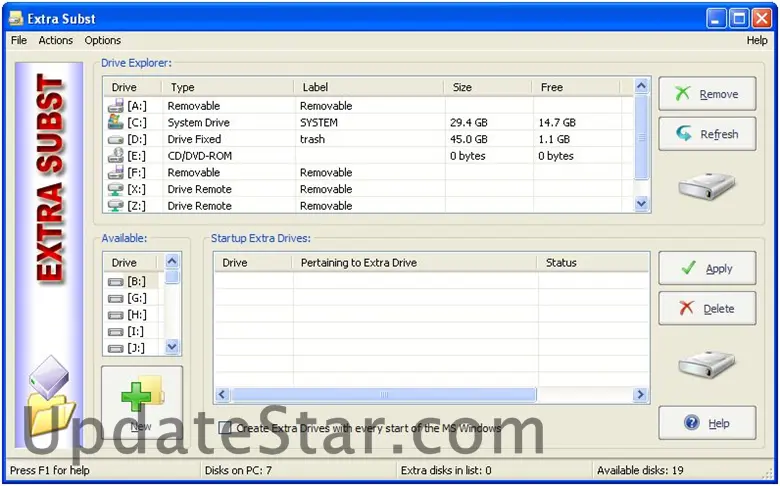Click the CD/DVD icon for drive E:
The height and width of the screenshot is (486, 780).
pyautogui.click(x=115, y=155)
